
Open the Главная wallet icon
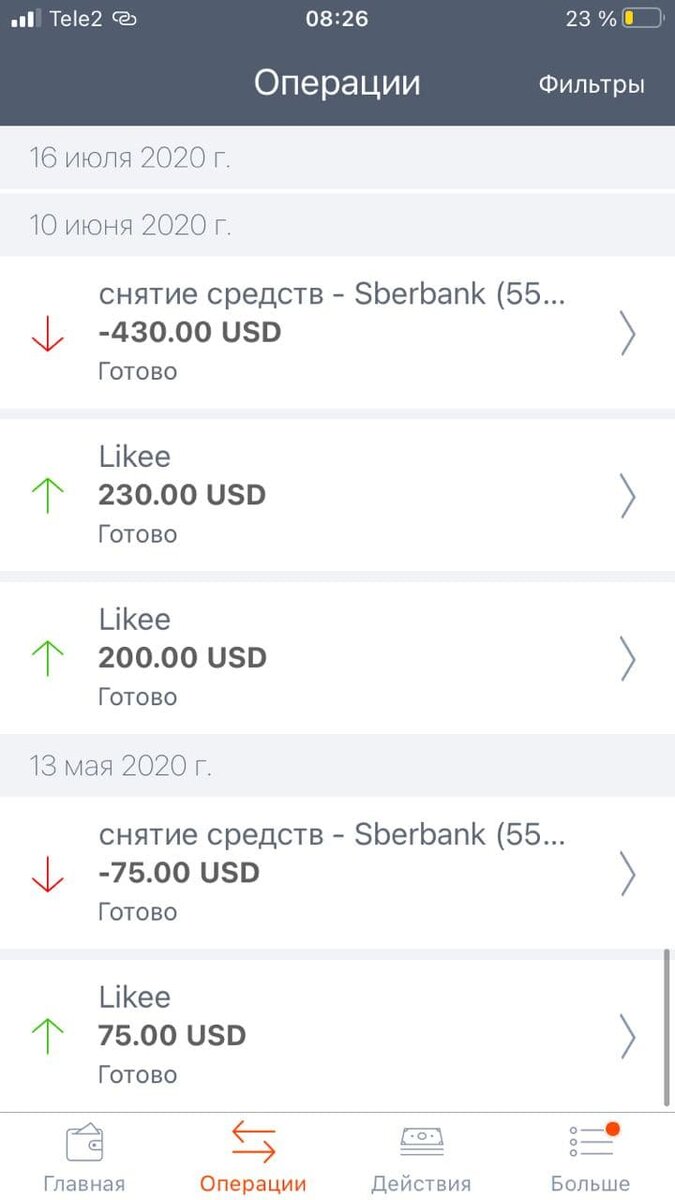tap(84, 1140)
